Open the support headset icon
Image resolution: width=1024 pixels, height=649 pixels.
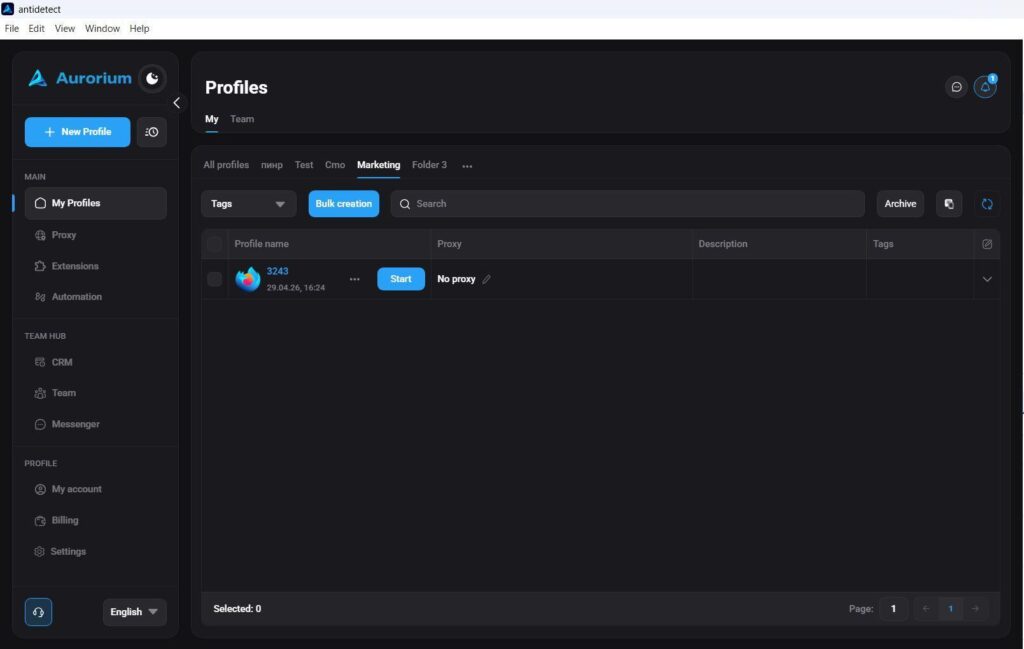[x=39, y=612]
